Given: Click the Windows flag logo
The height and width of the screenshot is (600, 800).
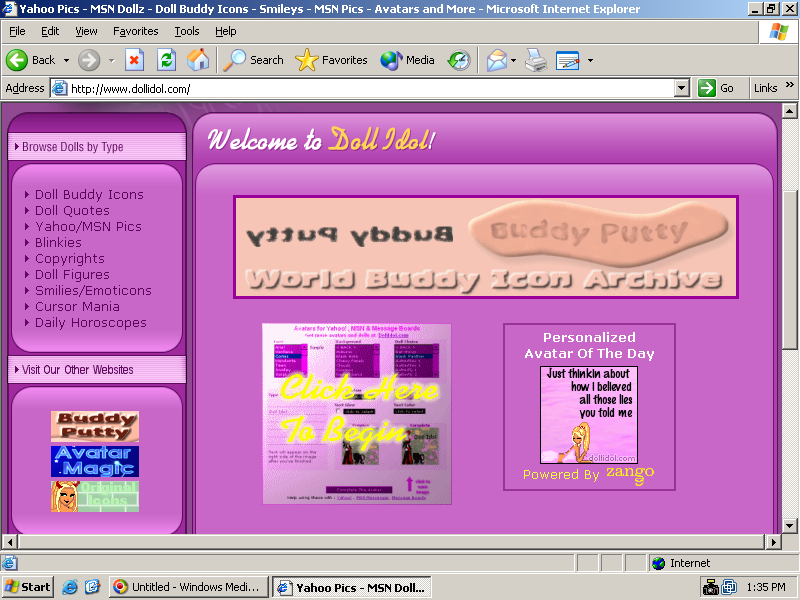Looking at the screenshot, I should tap(779, 32).
